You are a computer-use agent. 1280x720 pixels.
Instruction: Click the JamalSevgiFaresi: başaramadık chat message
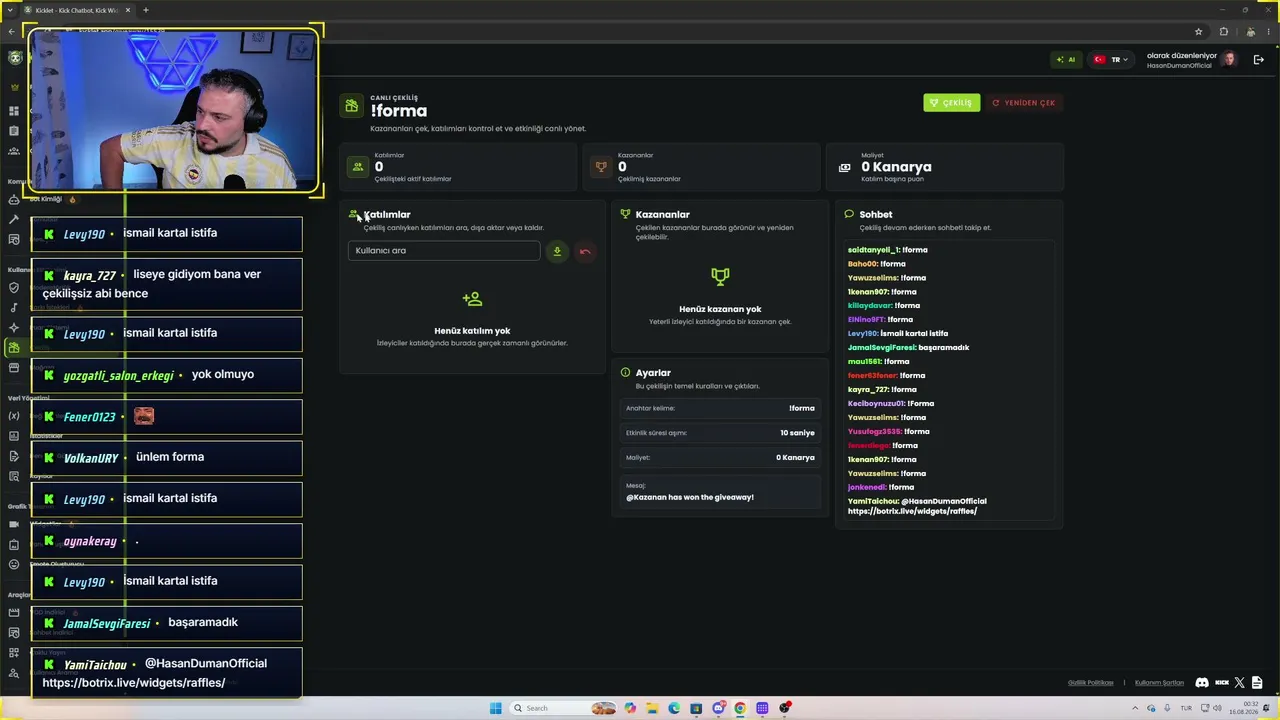click(x=908, y=347)
